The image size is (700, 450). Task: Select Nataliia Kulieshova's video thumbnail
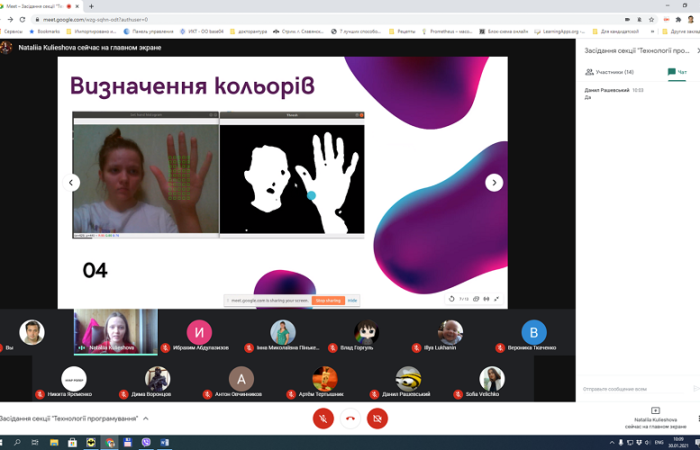pos(115,330)
